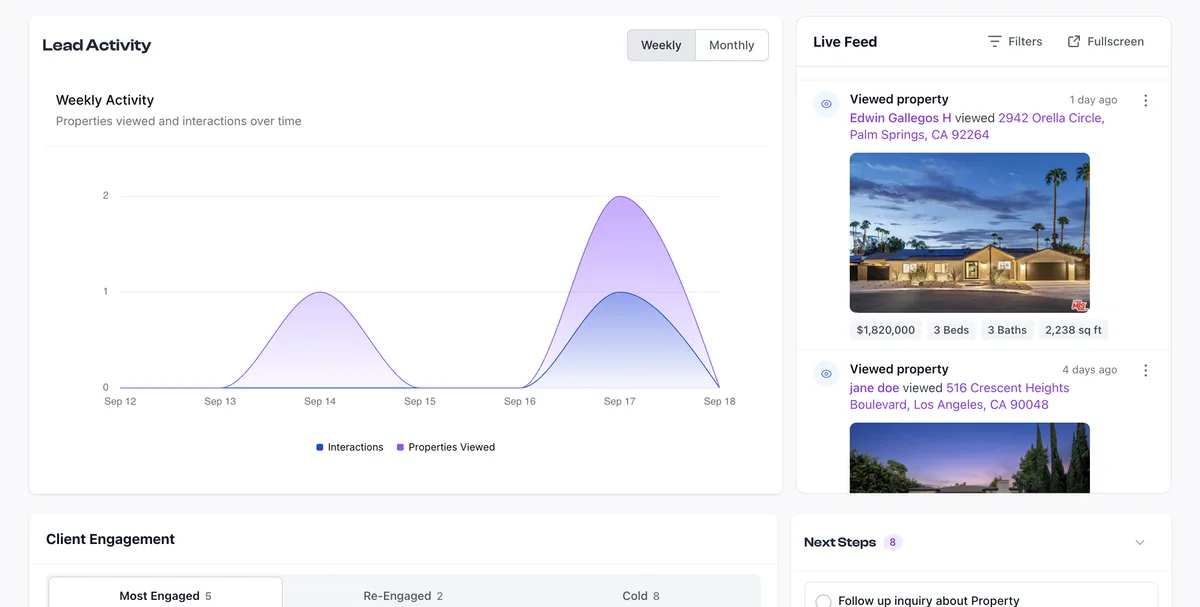1200x607 pixels.
Task: Click the 3 Beds tag
Action: click(951, 330)
